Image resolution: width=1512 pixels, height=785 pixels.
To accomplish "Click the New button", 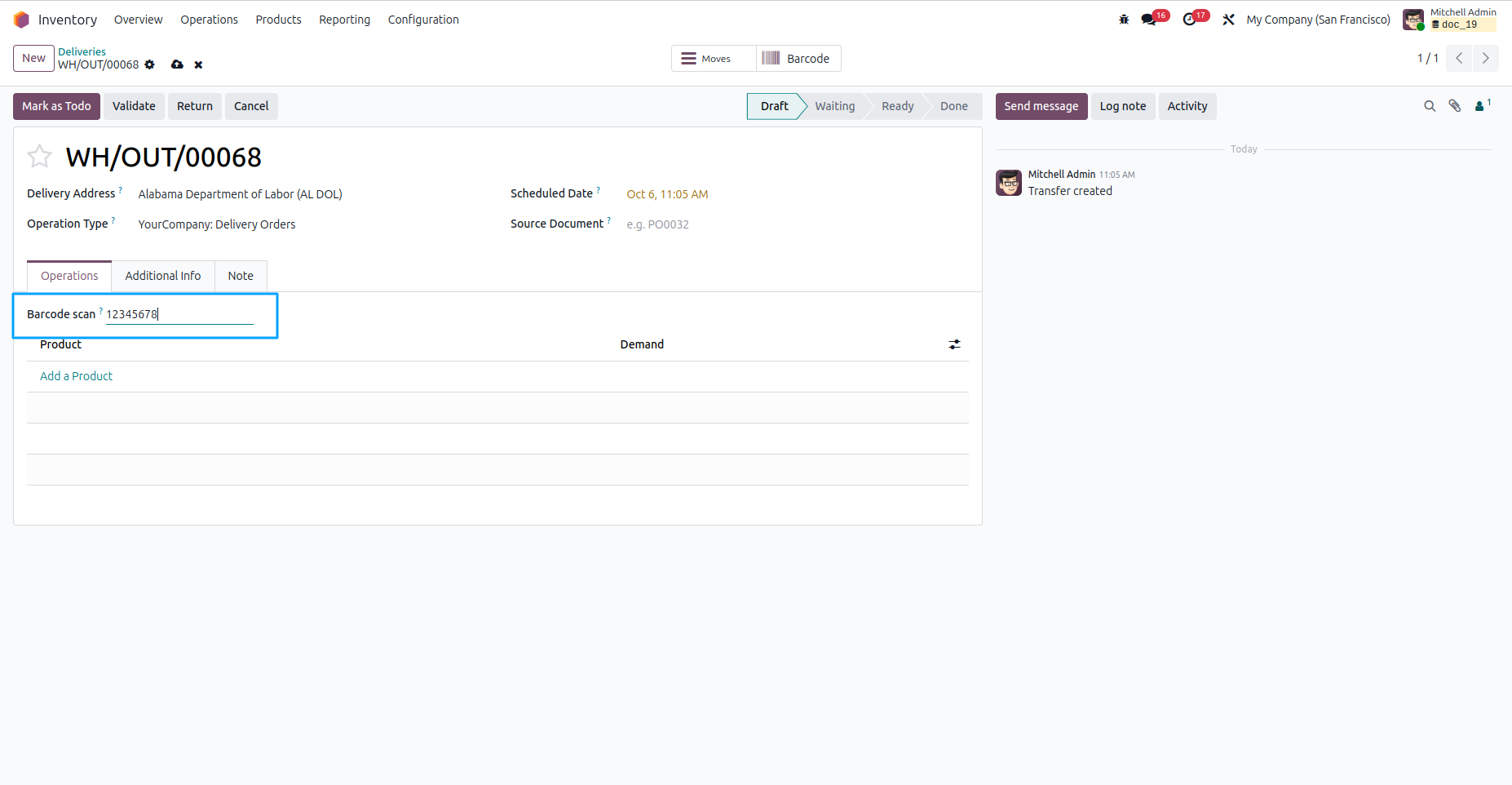I will pyautogui.click(x=33, y=58).
